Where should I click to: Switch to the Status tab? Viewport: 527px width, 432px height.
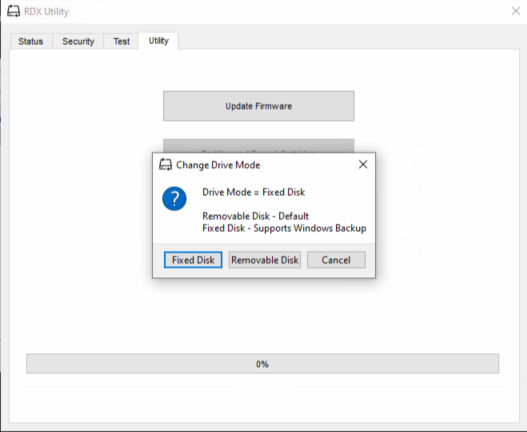[31, 41]
